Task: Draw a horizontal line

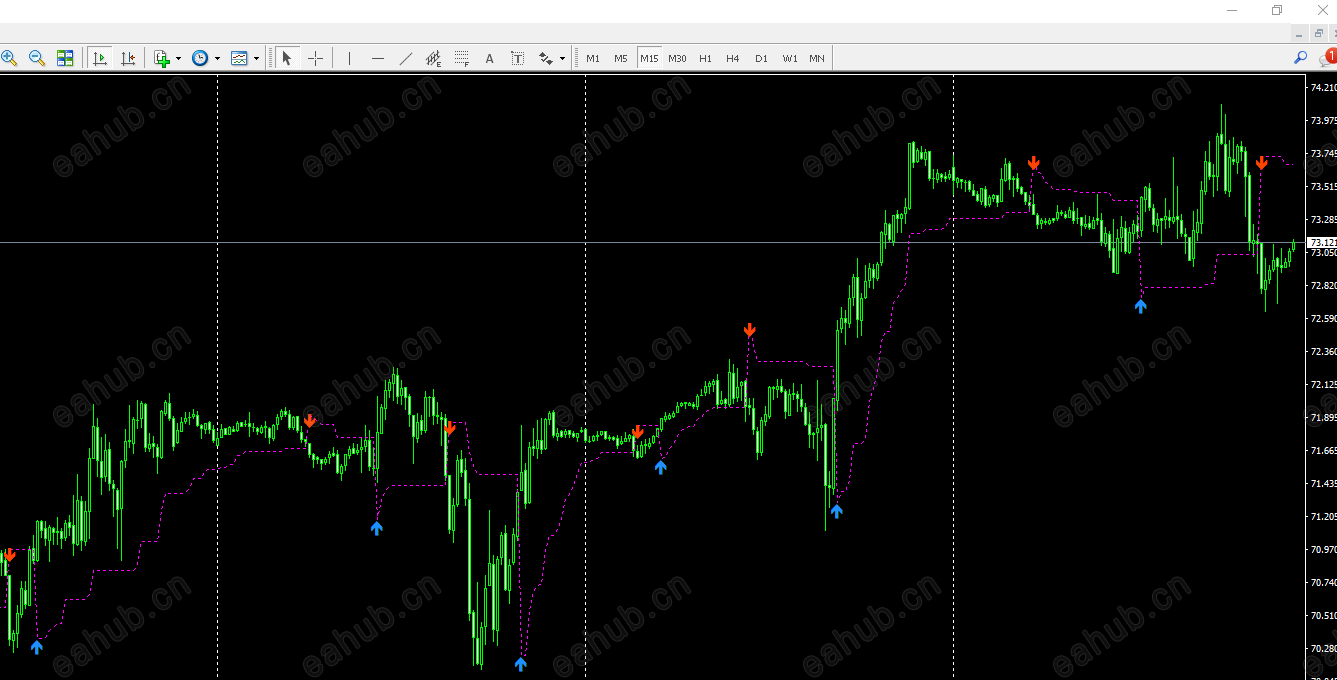Action: tap(377, 58)
